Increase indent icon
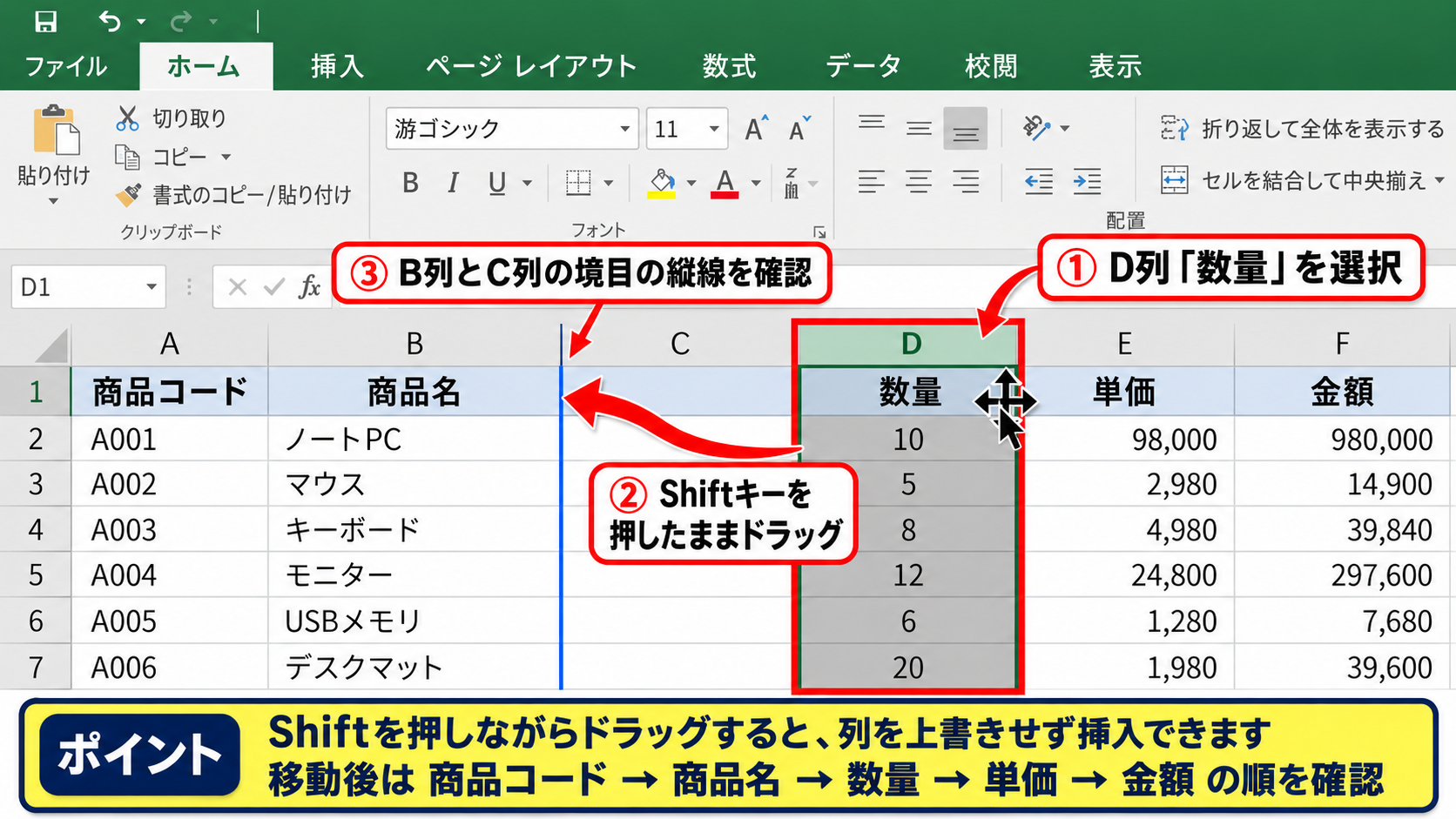Viewport: 1456px width, 819px height. [x=1087, y=181]
